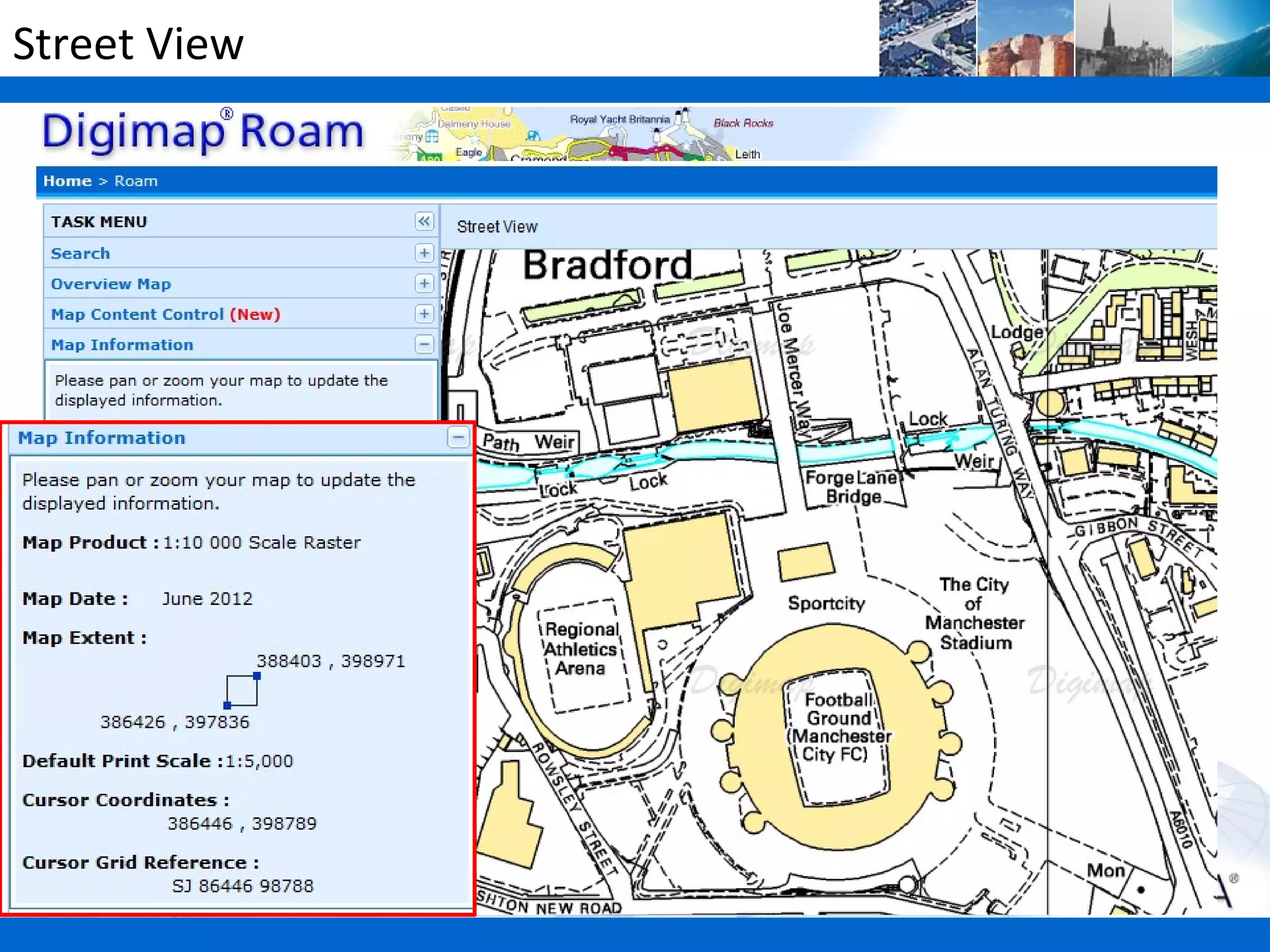Open Map Content Control (New) link

165,314
